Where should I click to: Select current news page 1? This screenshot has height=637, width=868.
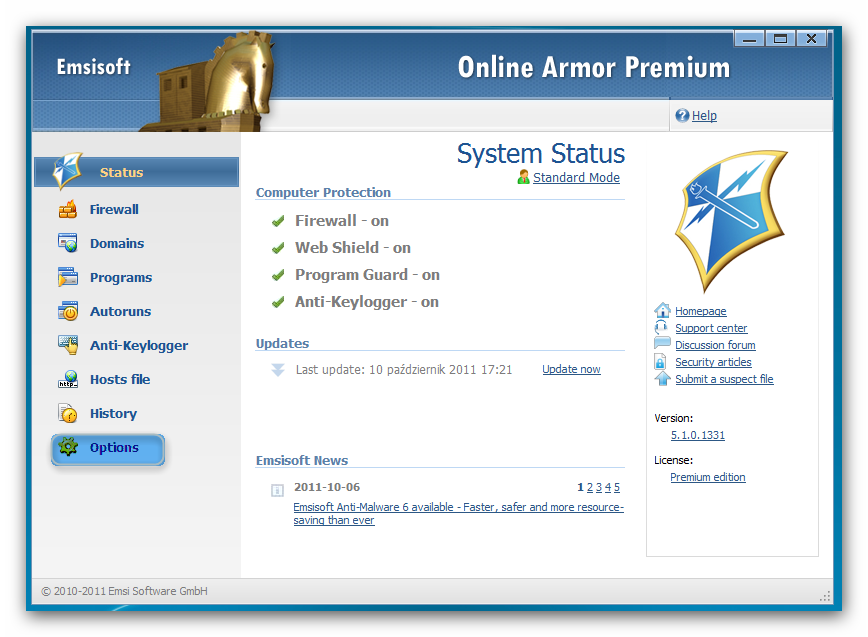click(x=581, y=487)
